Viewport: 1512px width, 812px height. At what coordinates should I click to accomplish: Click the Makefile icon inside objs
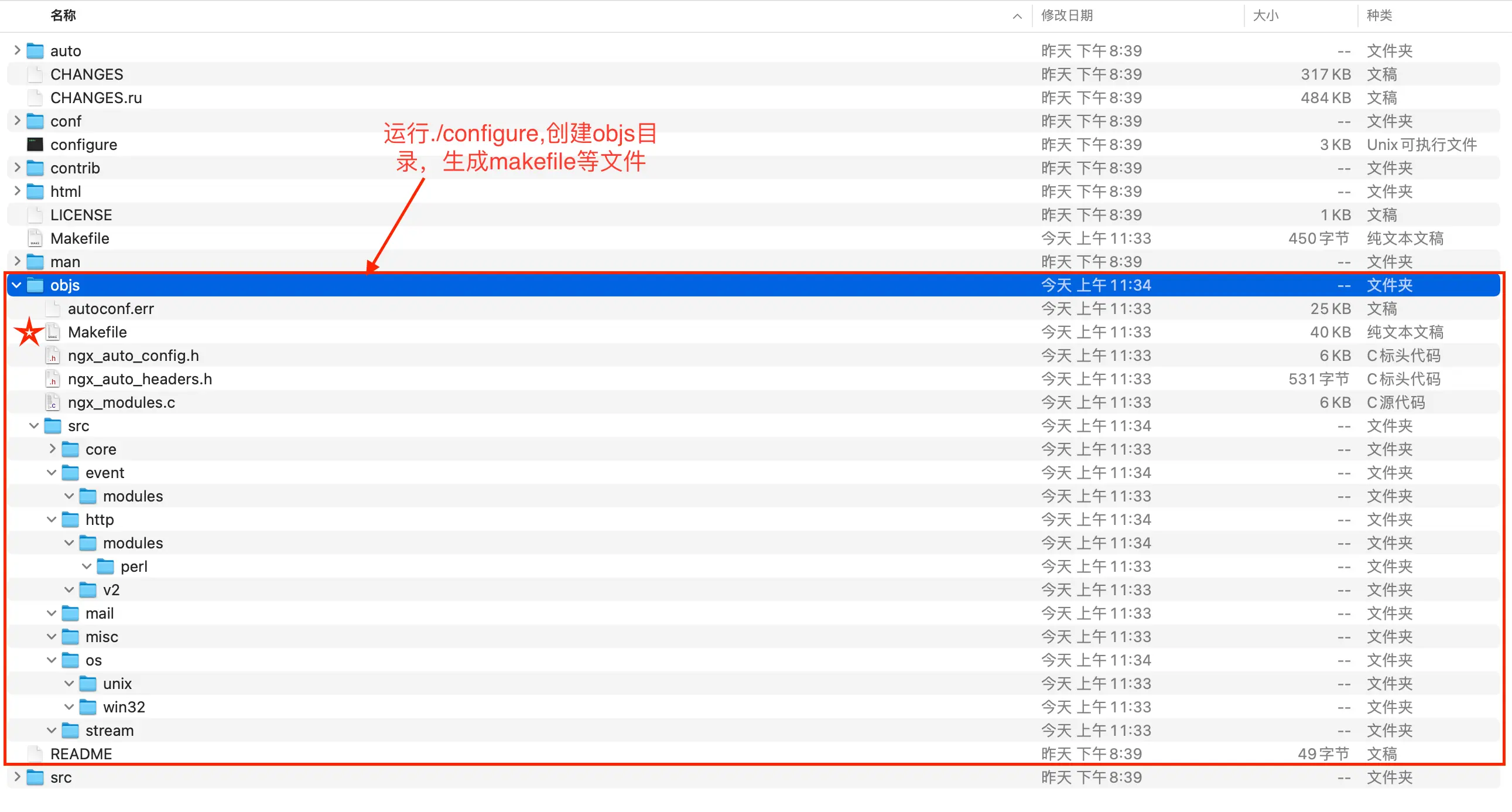click(x=53, y=332)
